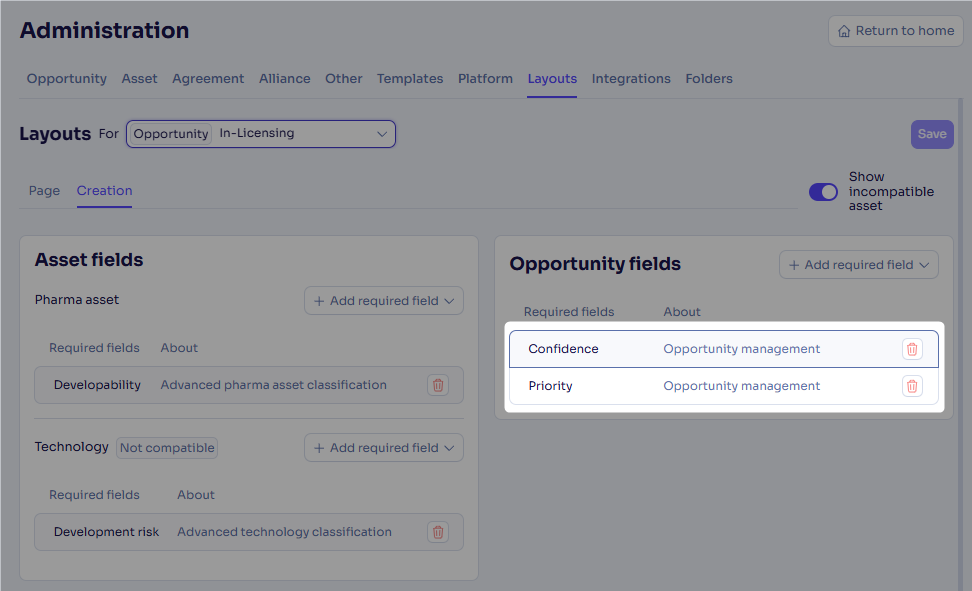The image size is (972, 591).
Task: Open the Templates tab
Action: pos(410,79)
